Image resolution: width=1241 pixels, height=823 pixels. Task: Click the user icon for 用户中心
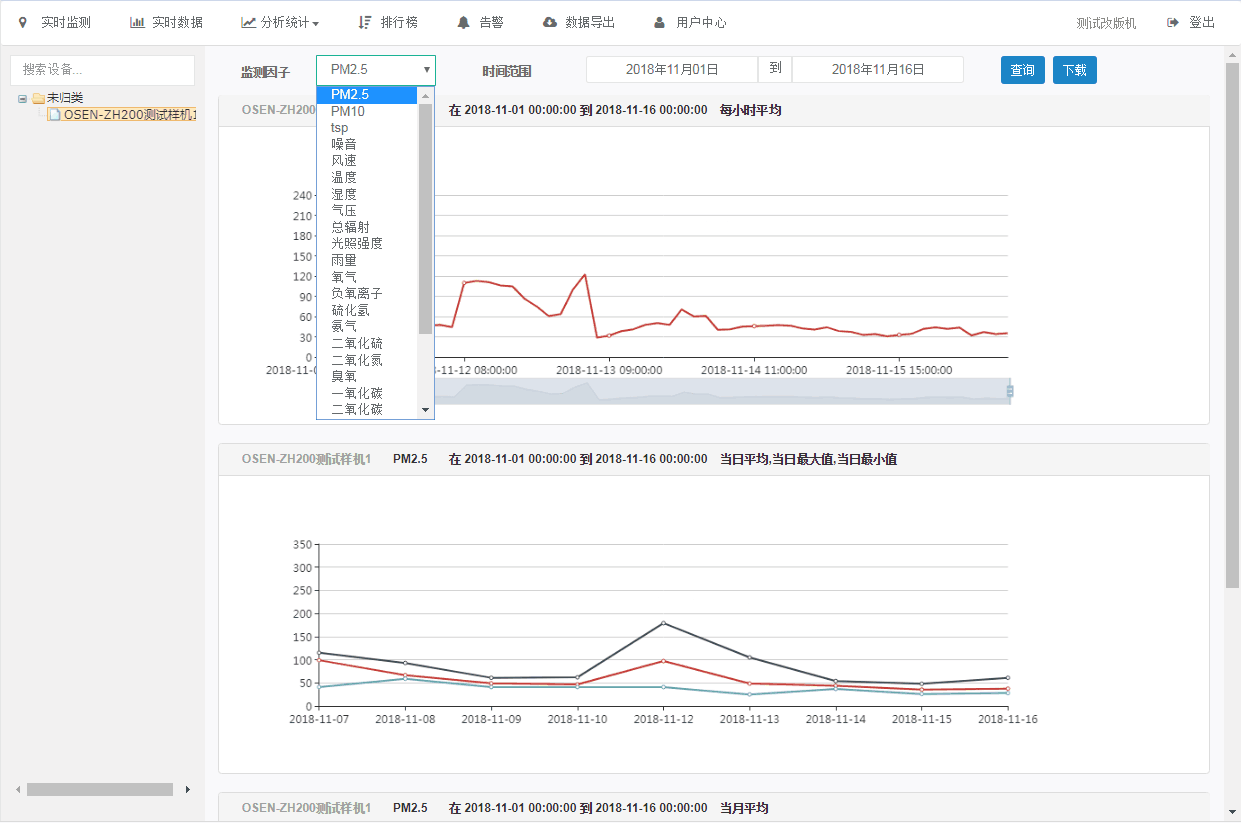659,22
